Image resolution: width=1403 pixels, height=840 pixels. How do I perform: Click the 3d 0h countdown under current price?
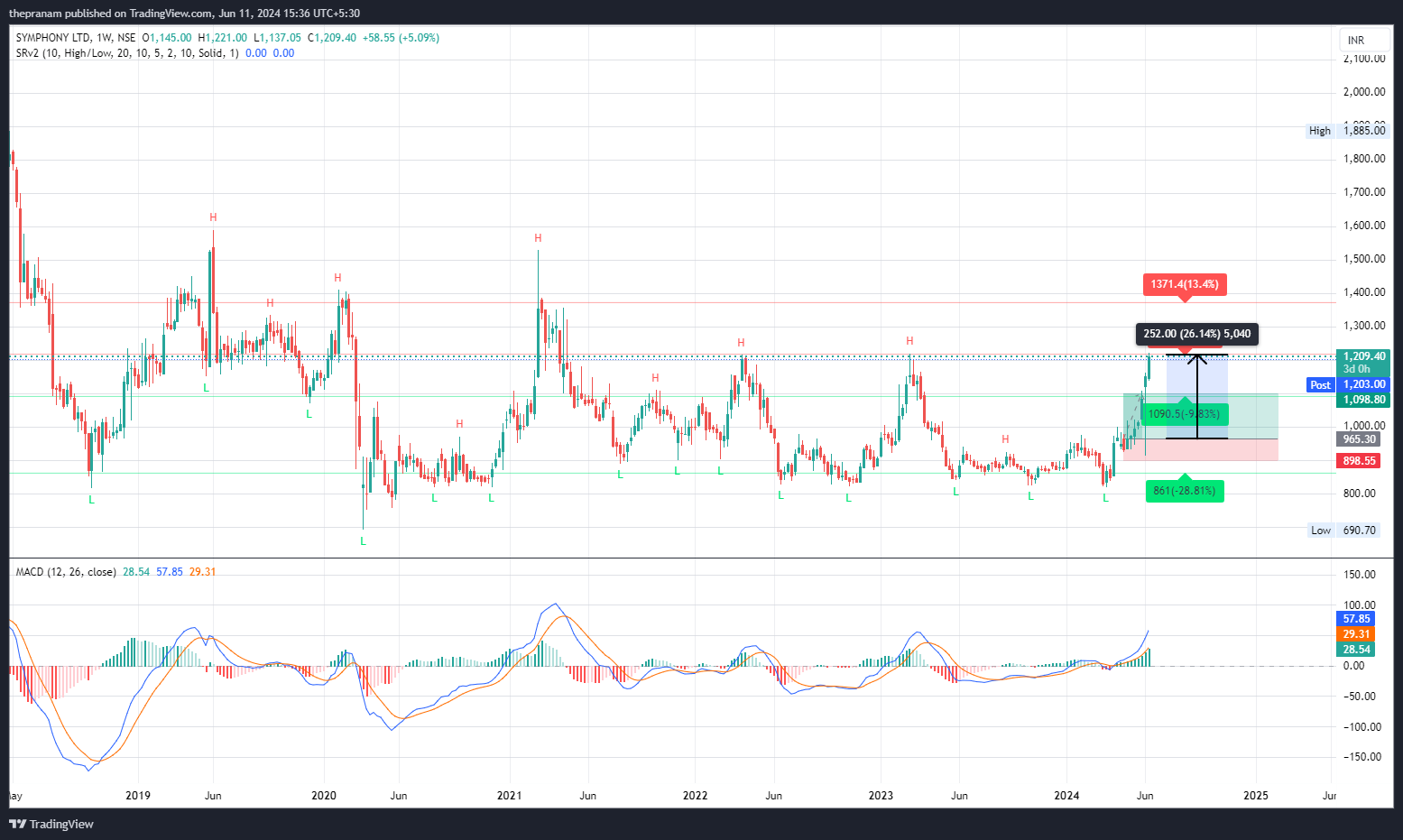click(x=1356, y=369)
